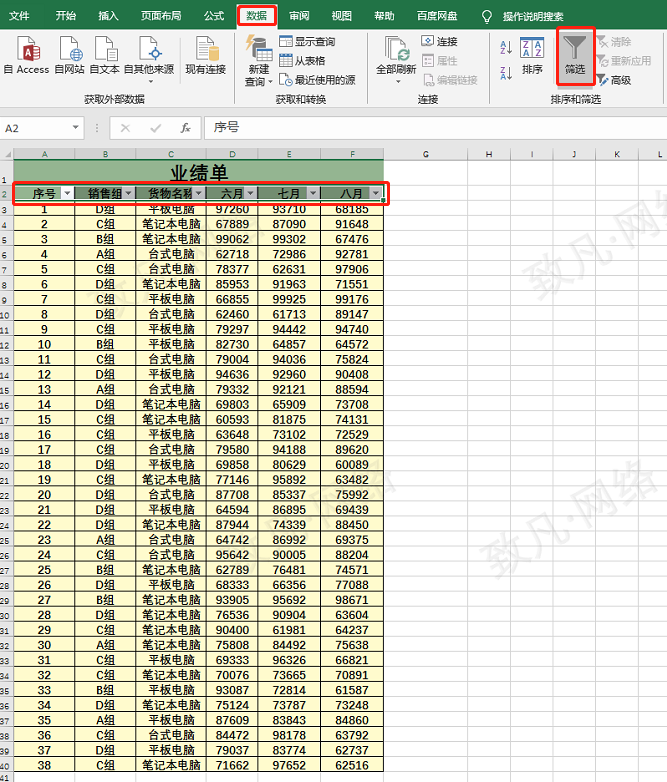
Task: Open the Baidu Netdisk (百度网盘) tab
Action: [437, 16]
